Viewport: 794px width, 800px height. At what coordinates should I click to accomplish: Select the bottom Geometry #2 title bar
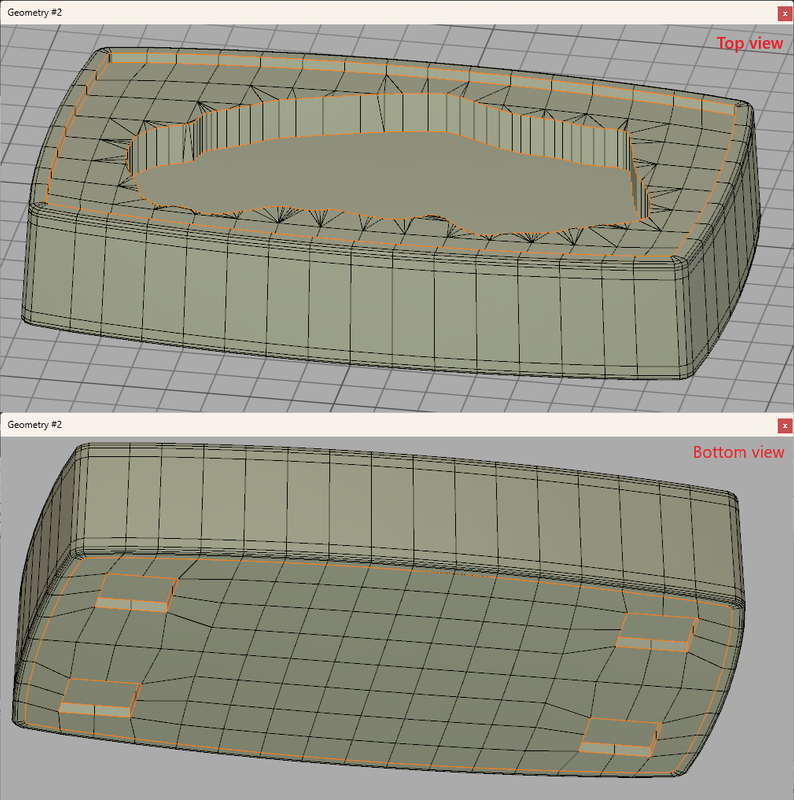point(397,424)
